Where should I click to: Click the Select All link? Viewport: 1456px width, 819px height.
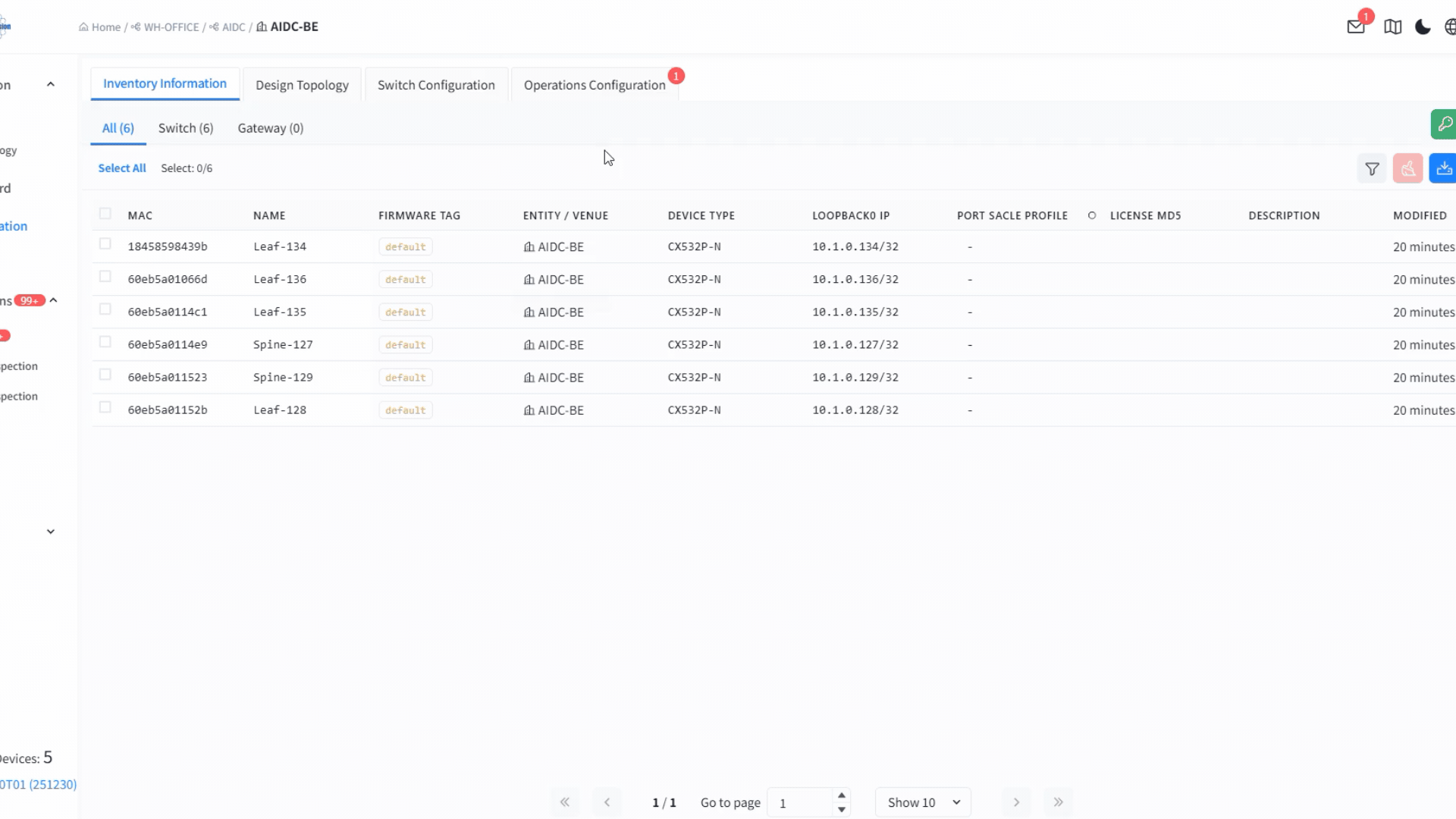pyautogui.click(x=121, y=168)
